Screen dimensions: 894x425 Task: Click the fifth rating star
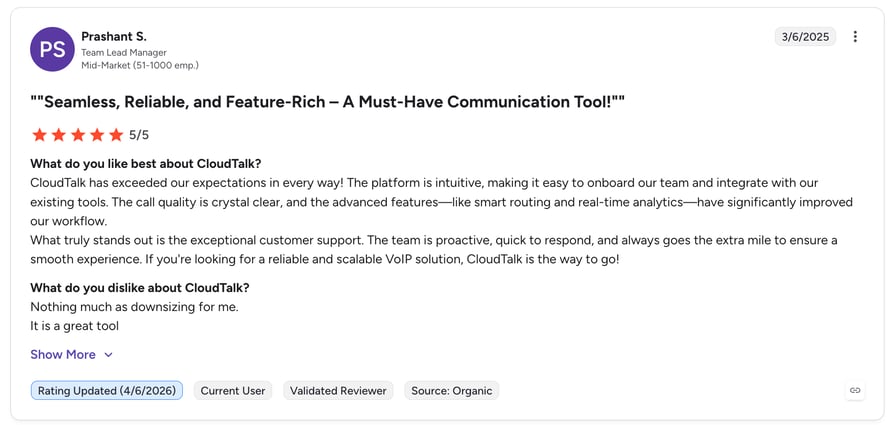(116, 135)
